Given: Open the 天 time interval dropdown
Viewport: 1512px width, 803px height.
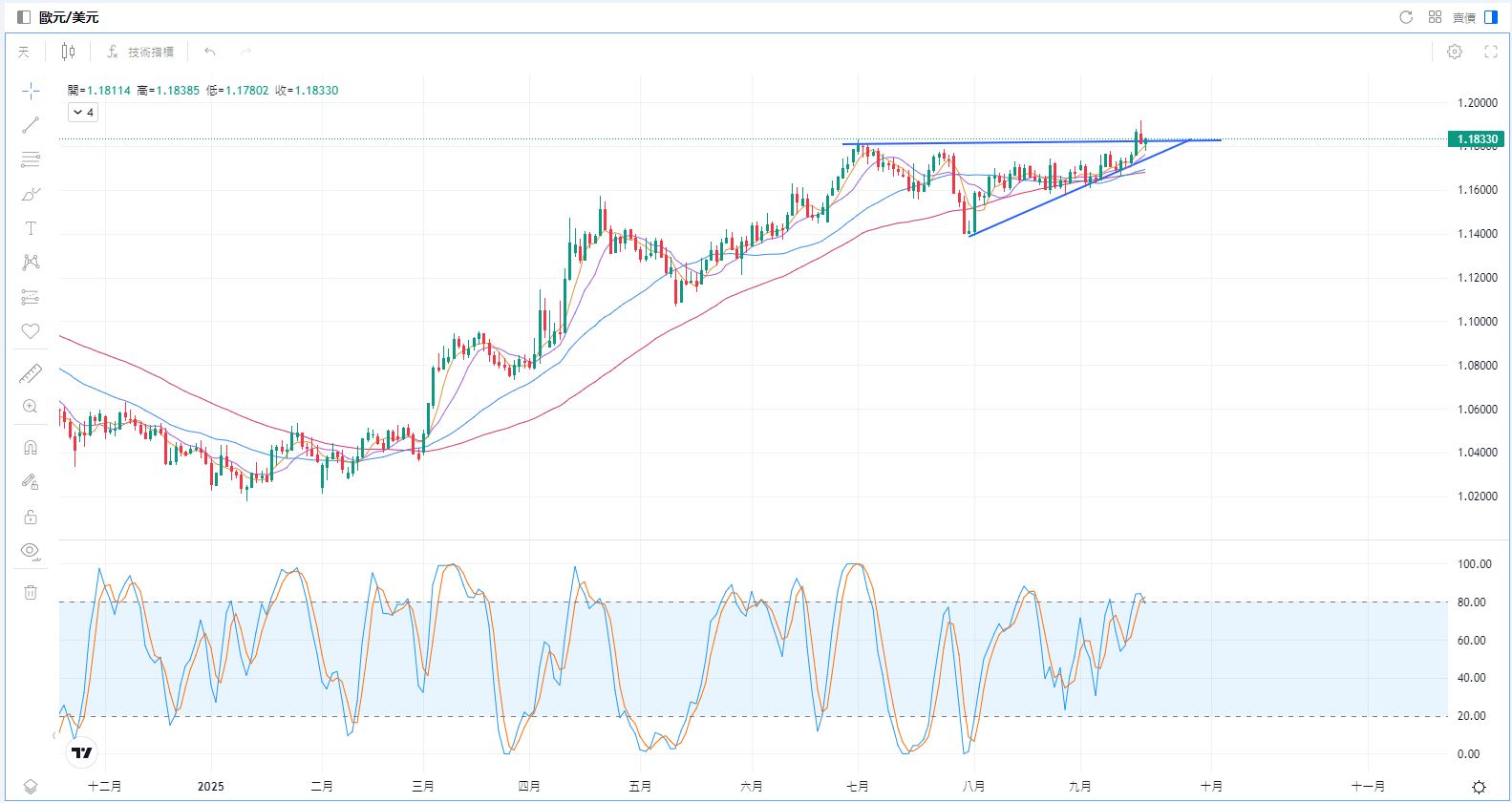Looking at the screenshot, I should click(x=24, y=52).
